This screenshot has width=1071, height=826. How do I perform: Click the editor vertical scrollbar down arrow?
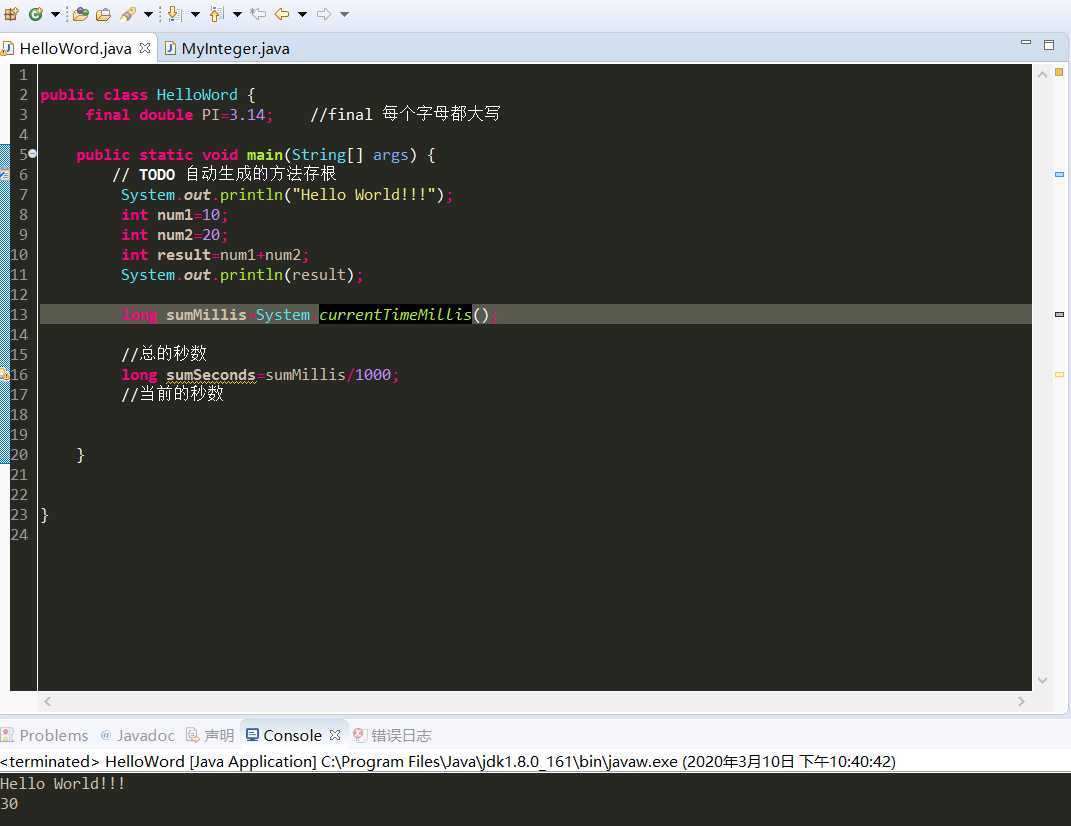click(x=1042, y=680)
